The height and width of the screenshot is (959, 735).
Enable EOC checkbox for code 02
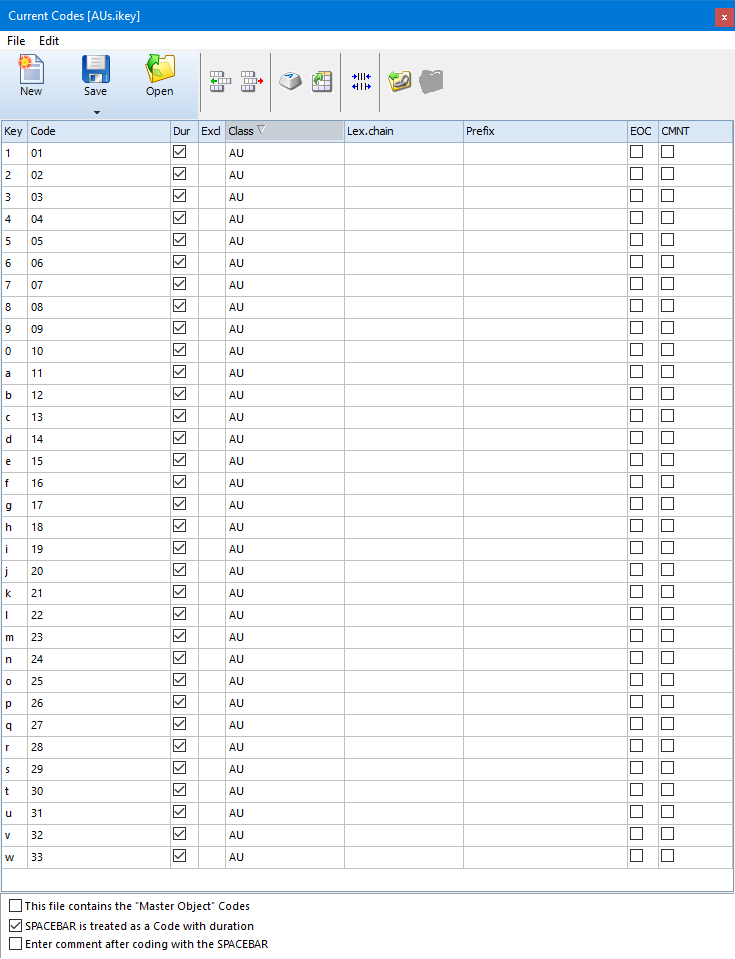[x=637, y=174]
